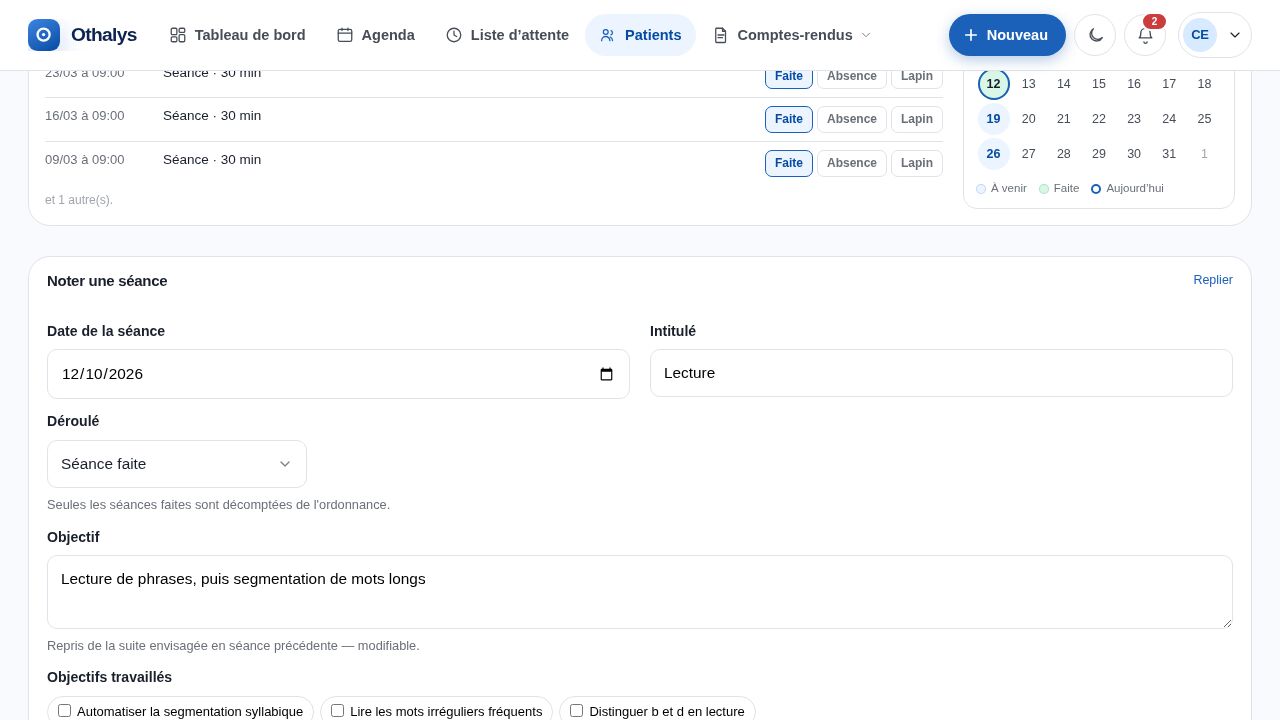This screenshot has width=1280, height=720.
Task: Mark the 09/03 session as Lapin
Action: pyautogui.click(x=917, y=163)
